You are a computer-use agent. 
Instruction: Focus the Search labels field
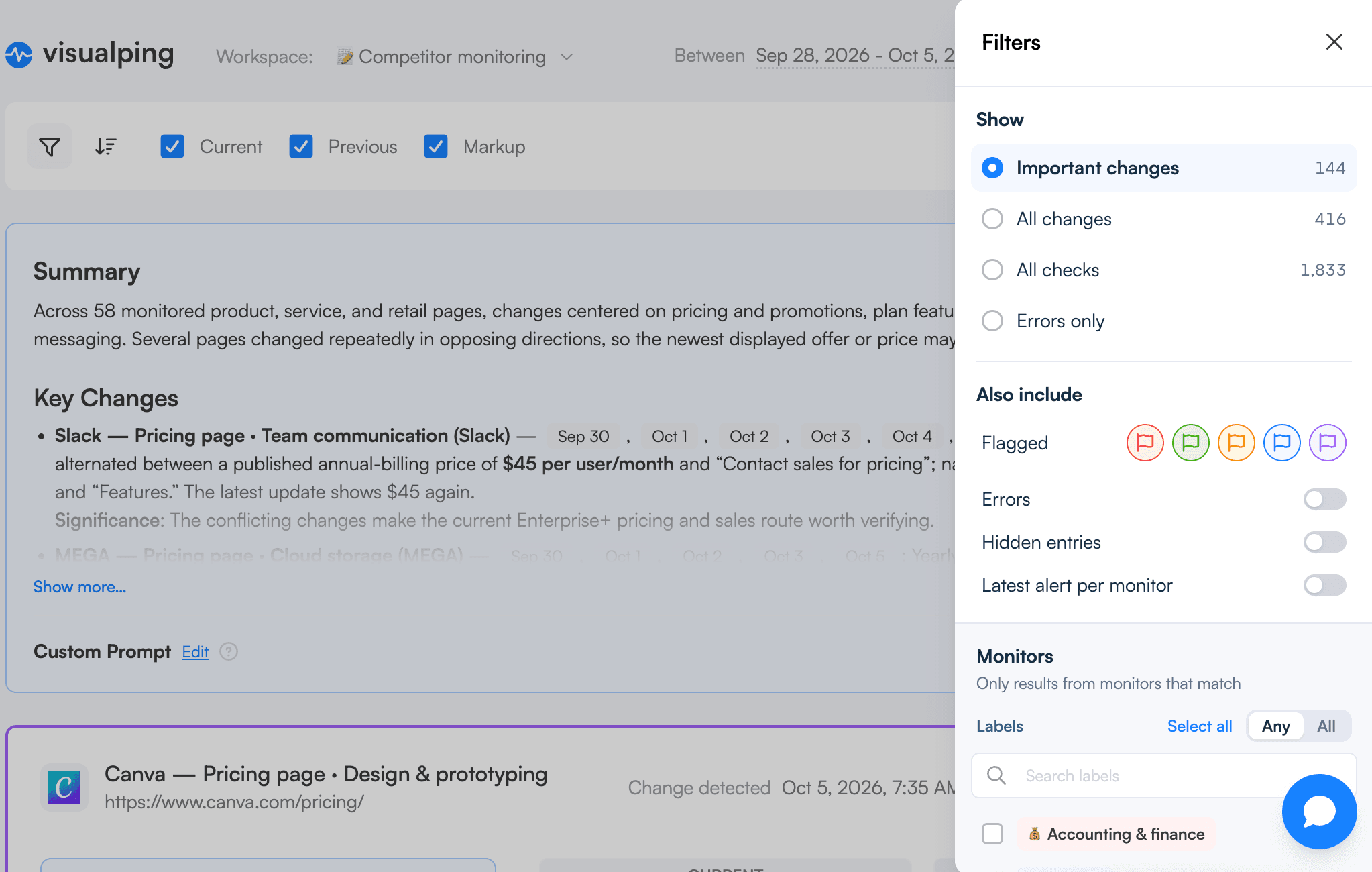(x=1163, y=775)
